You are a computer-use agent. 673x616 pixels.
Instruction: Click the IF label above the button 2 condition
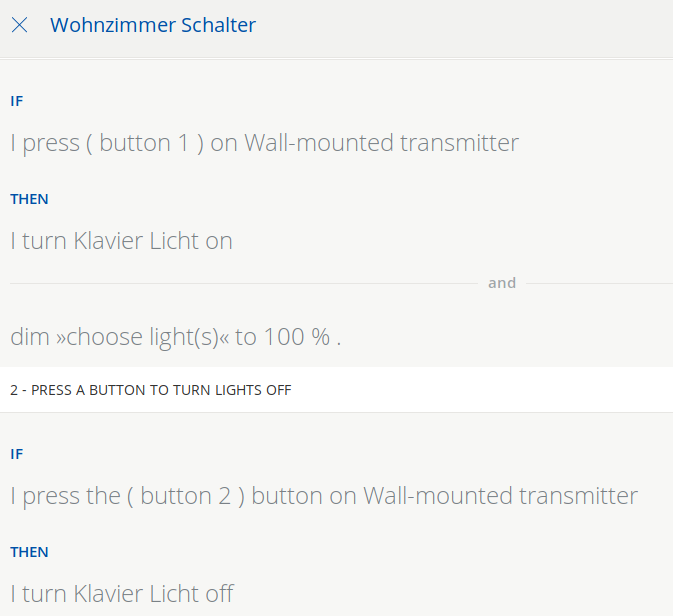(x=17, y=454)
